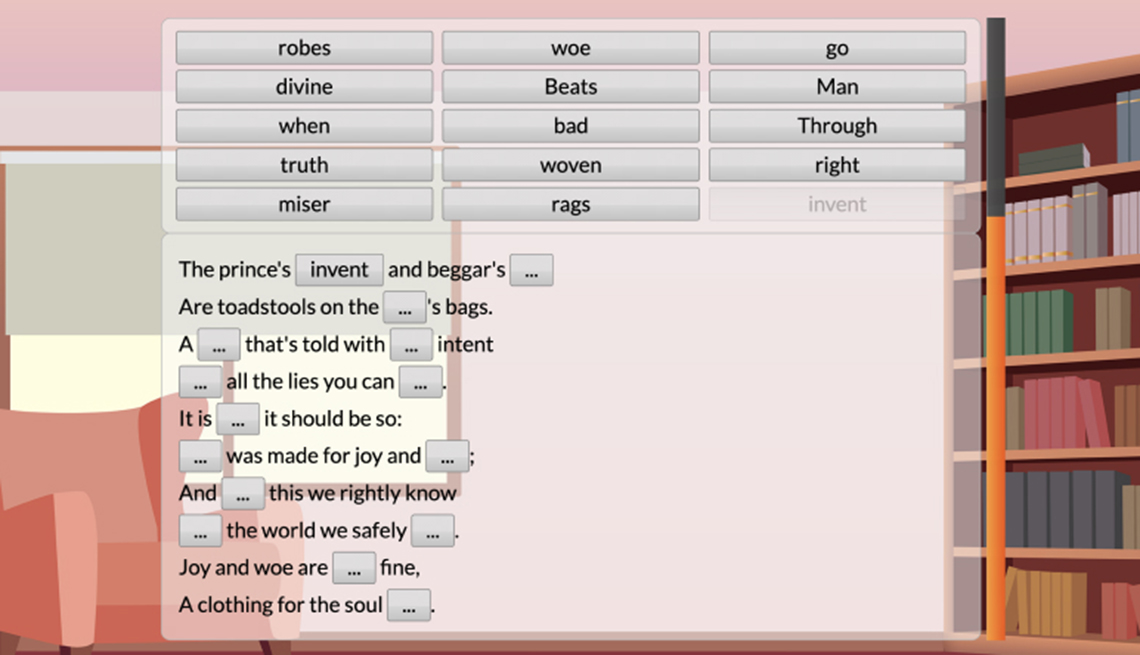Choose the 'Man' word tile

pos(837,87)
